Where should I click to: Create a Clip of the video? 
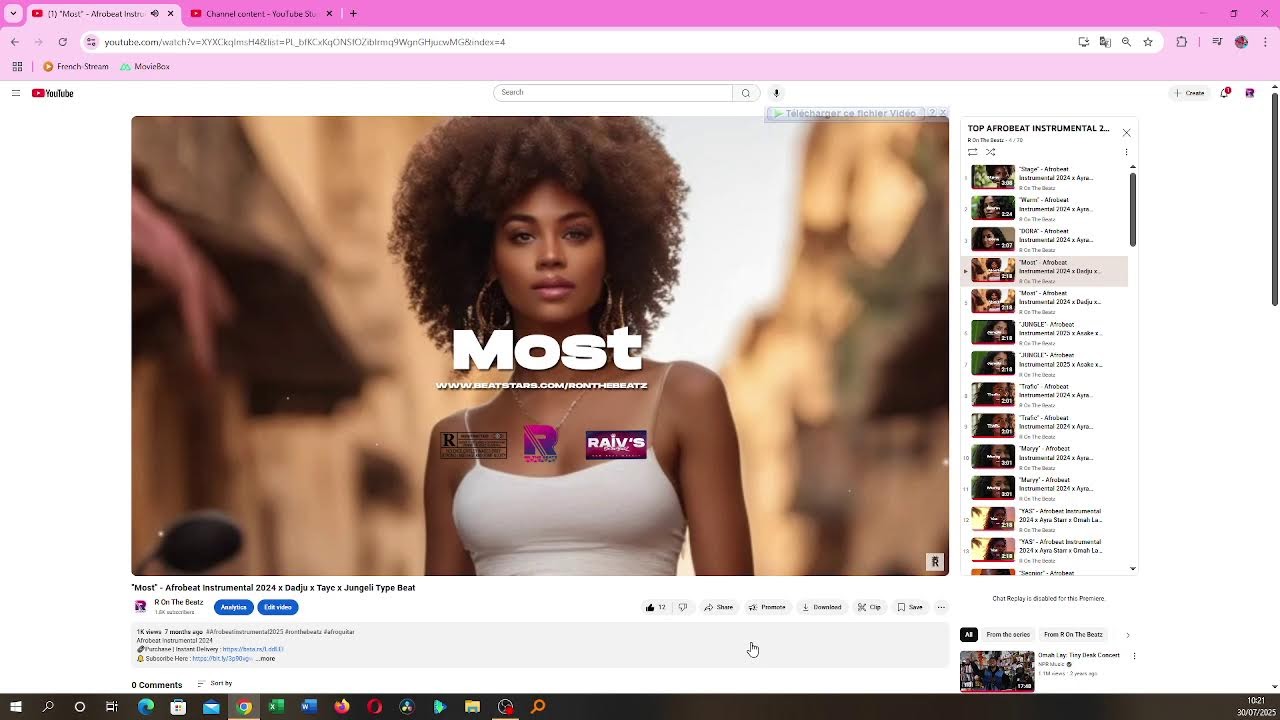(869, 607)
